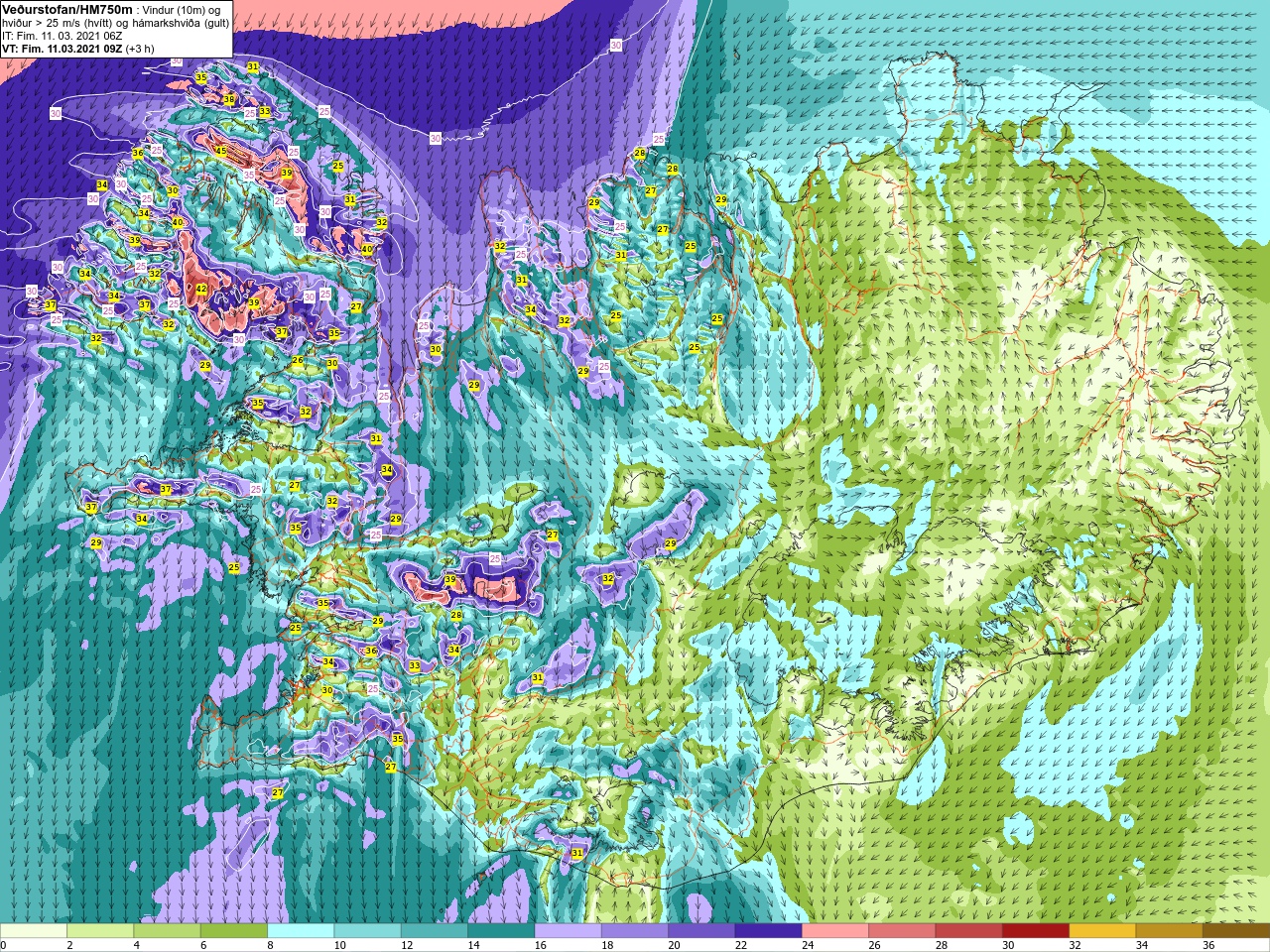Click the 2–4 m/s light green legend swatch
Image resolution: width=1270 pixels, height=952 pixels.
point(100,931)
